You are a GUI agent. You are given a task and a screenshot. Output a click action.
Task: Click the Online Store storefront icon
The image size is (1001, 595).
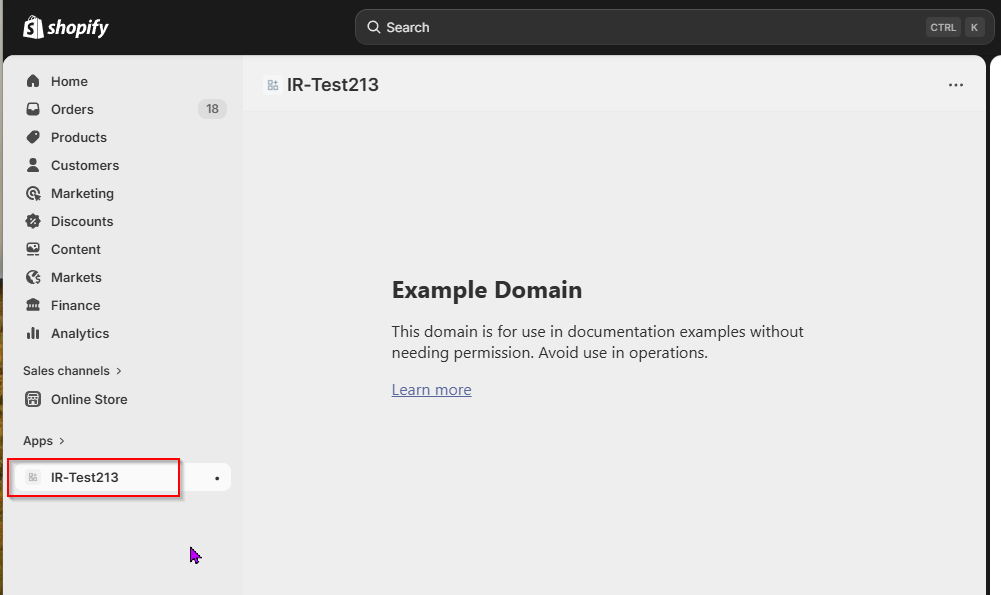[33, 399]
